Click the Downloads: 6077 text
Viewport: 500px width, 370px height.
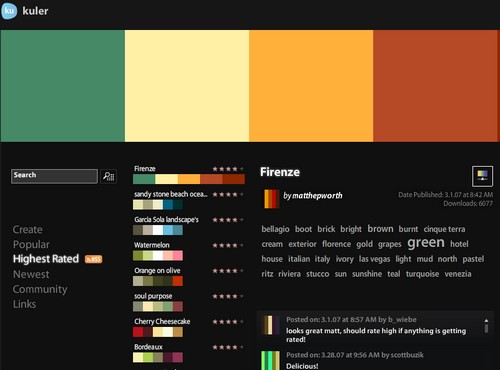468,203
